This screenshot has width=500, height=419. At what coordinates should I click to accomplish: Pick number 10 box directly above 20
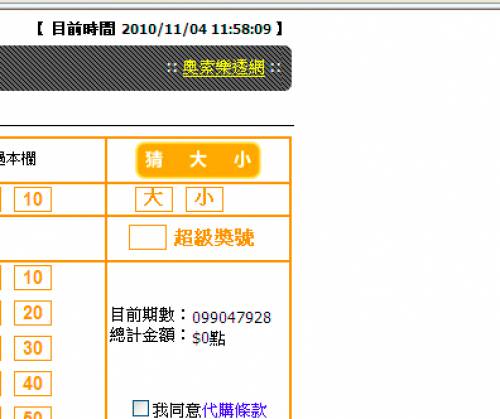(x=33, y=277)
